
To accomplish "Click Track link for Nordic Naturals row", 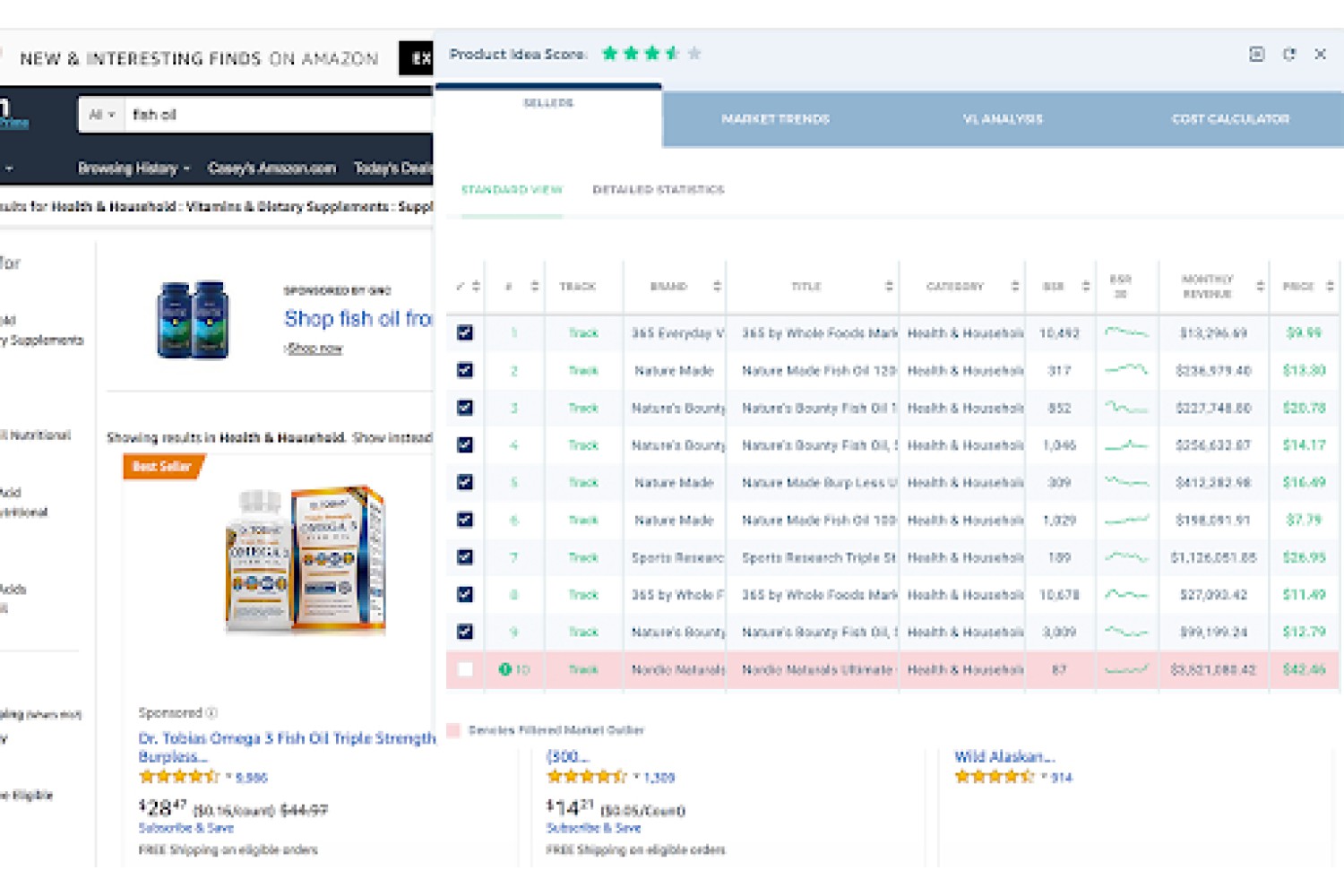I will pos(583,669).
